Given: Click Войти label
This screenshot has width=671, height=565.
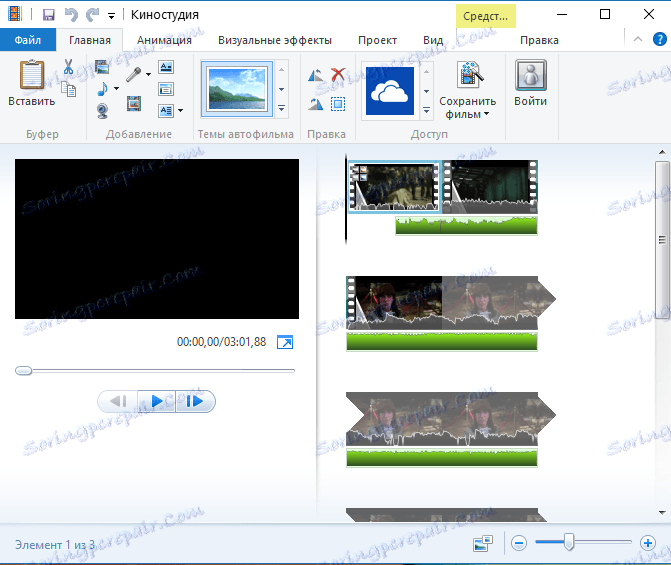Looking at the screenshot, I should coord(531,101).
